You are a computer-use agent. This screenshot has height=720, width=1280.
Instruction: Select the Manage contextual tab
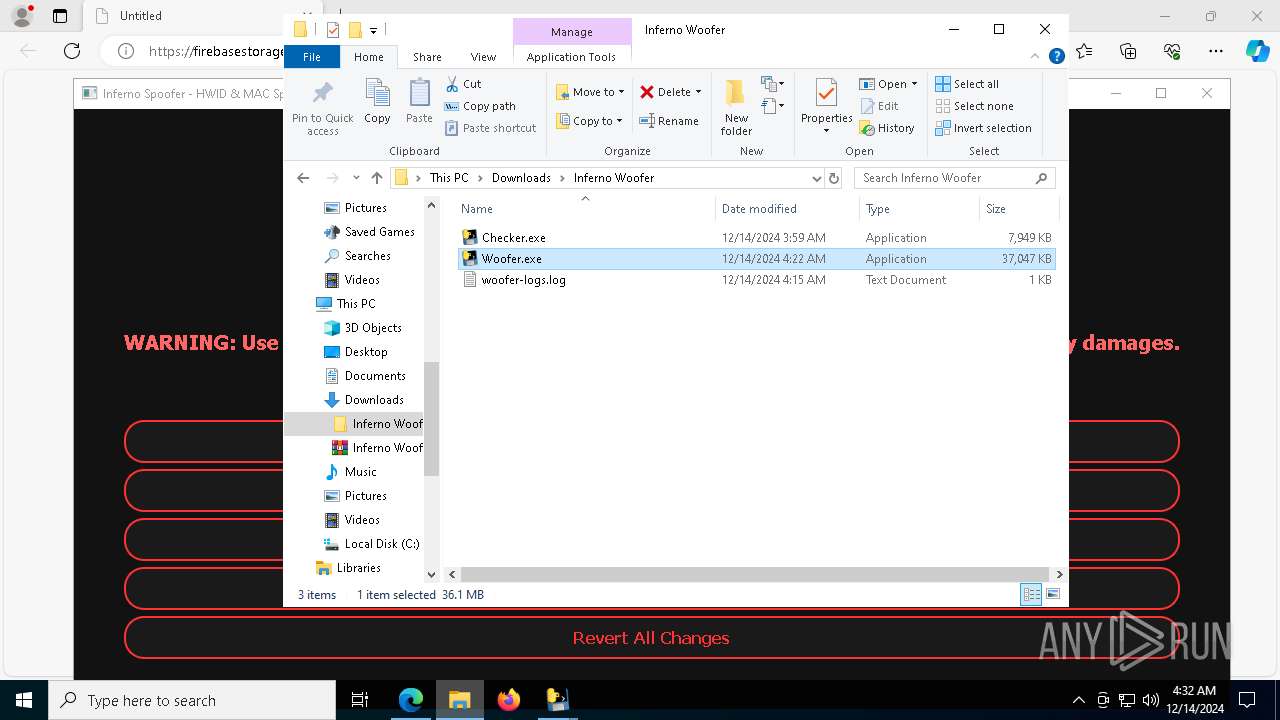click(x=572, y=32)
